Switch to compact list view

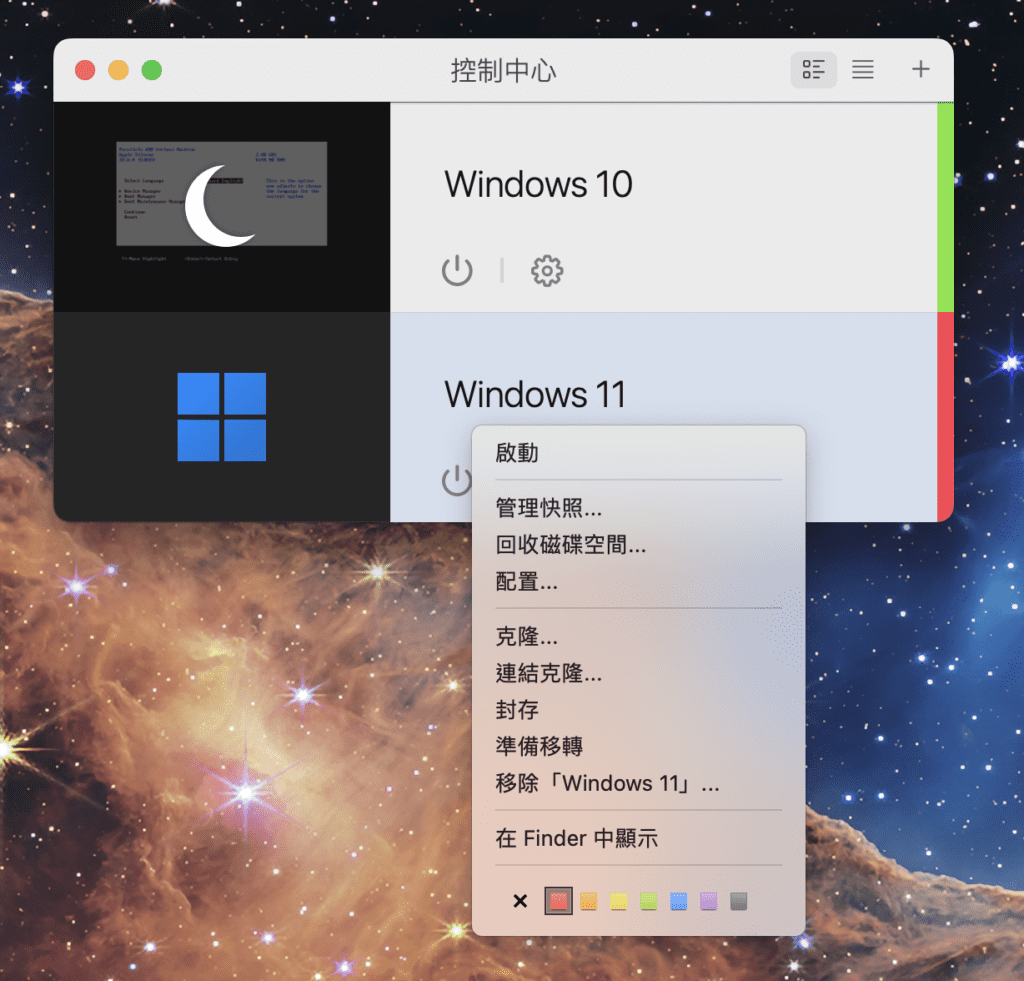(x=862, y=70)
